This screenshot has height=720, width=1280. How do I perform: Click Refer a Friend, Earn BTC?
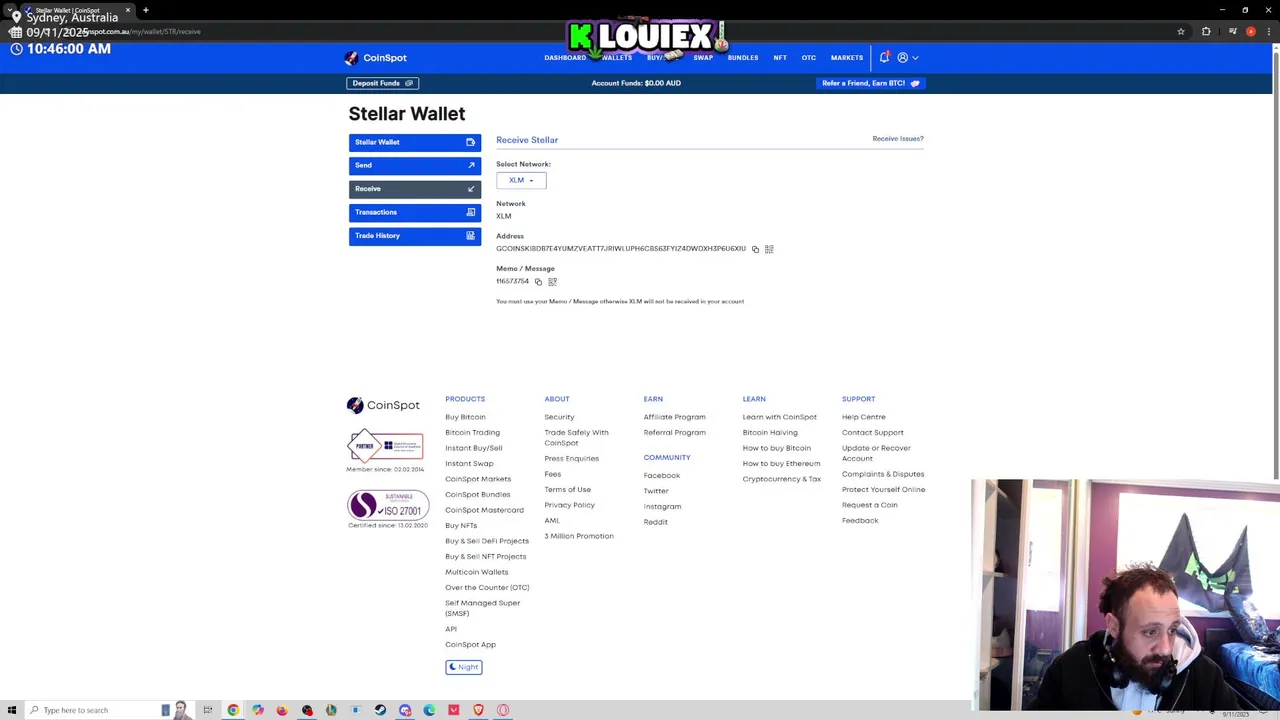(x=870, y=83)
